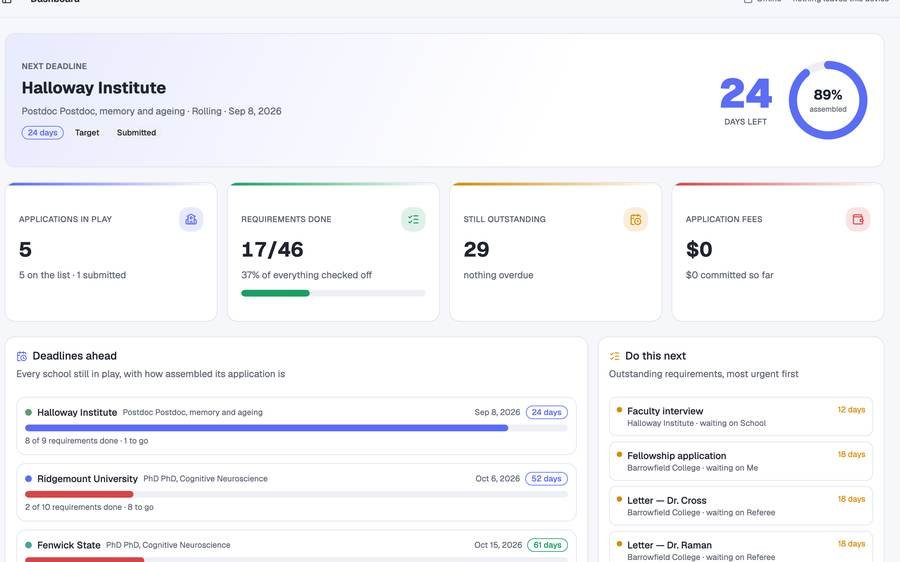Click the large 24 days left counter
The height and width of the screenshot is (562, 900).
click(746, 94)
